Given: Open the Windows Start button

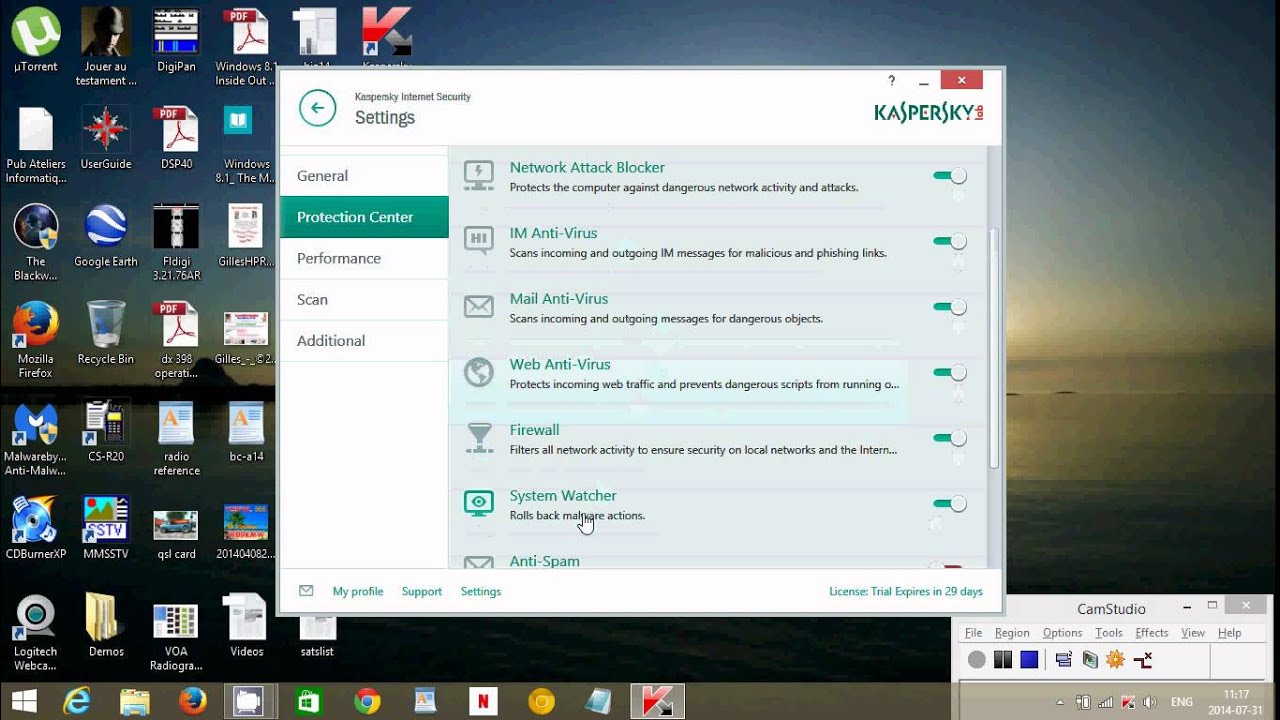Looking at the screenshot, I should tap(24, 702).
